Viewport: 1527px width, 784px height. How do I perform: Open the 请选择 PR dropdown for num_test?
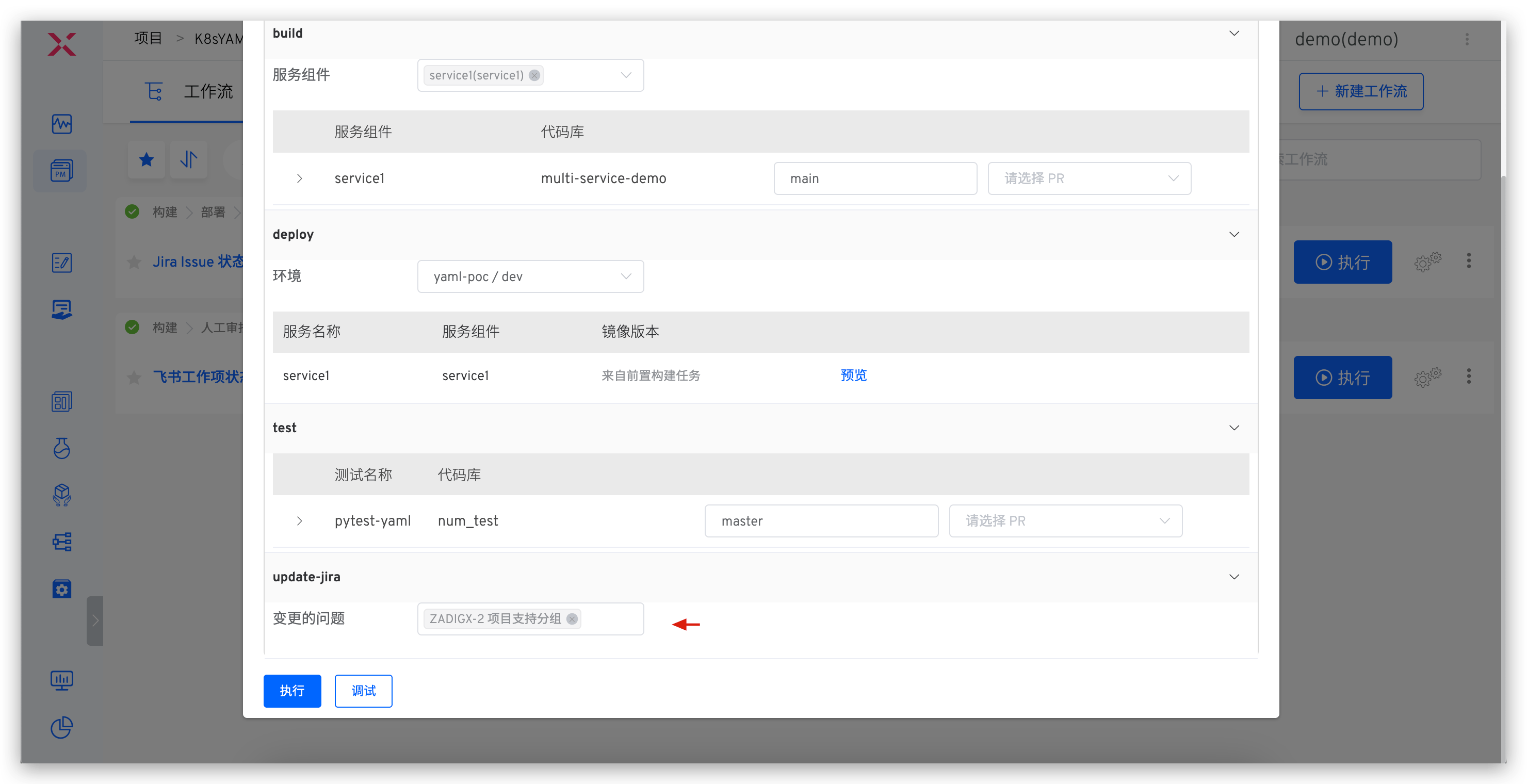(1065, 521)
